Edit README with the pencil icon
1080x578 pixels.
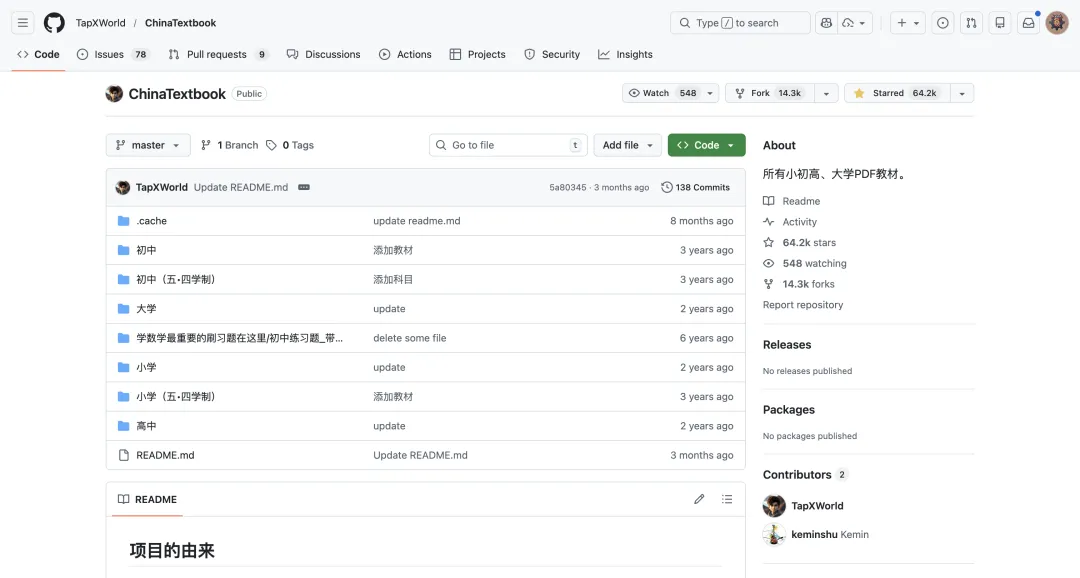[699, 499]
